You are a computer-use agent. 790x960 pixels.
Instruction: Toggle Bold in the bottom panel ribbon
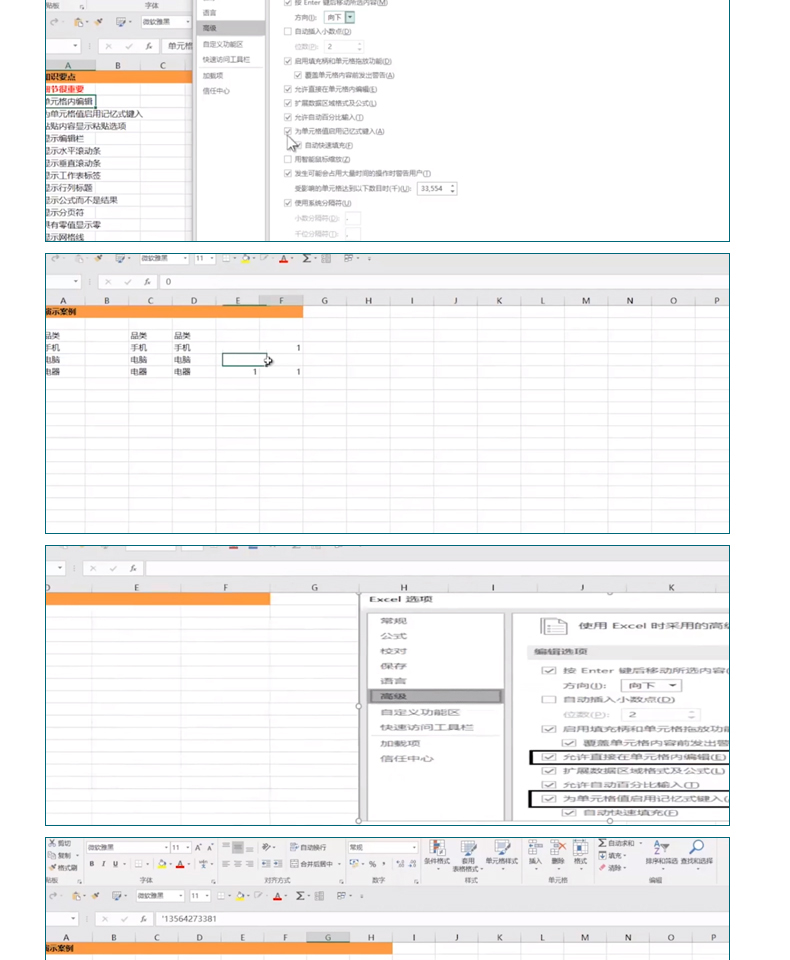click(92, 864)
